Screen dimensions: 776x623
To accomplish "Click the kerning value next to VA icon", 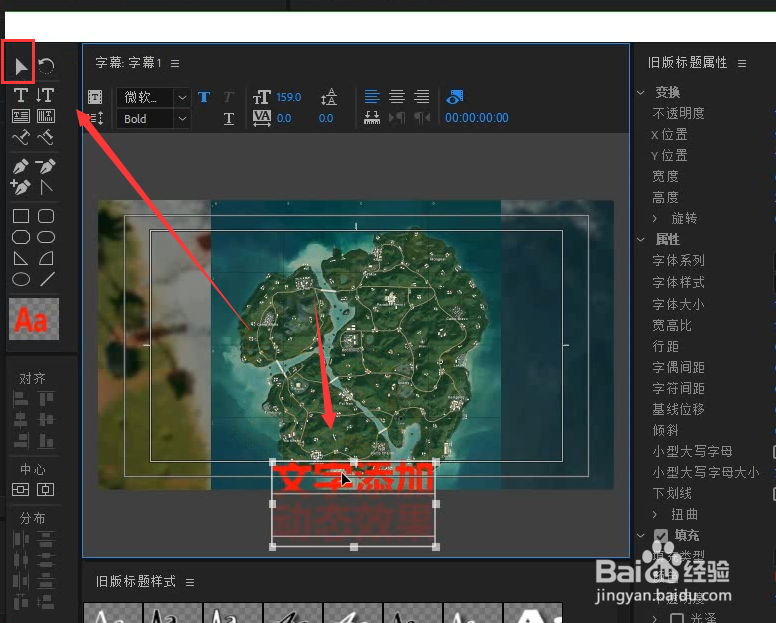I will (x=284, y=118).
